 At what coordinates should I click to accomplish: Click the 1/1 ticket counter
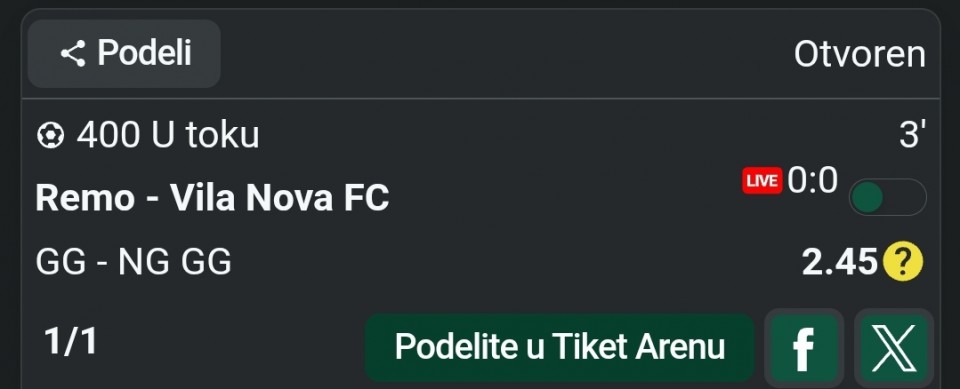tap(70, 341)
